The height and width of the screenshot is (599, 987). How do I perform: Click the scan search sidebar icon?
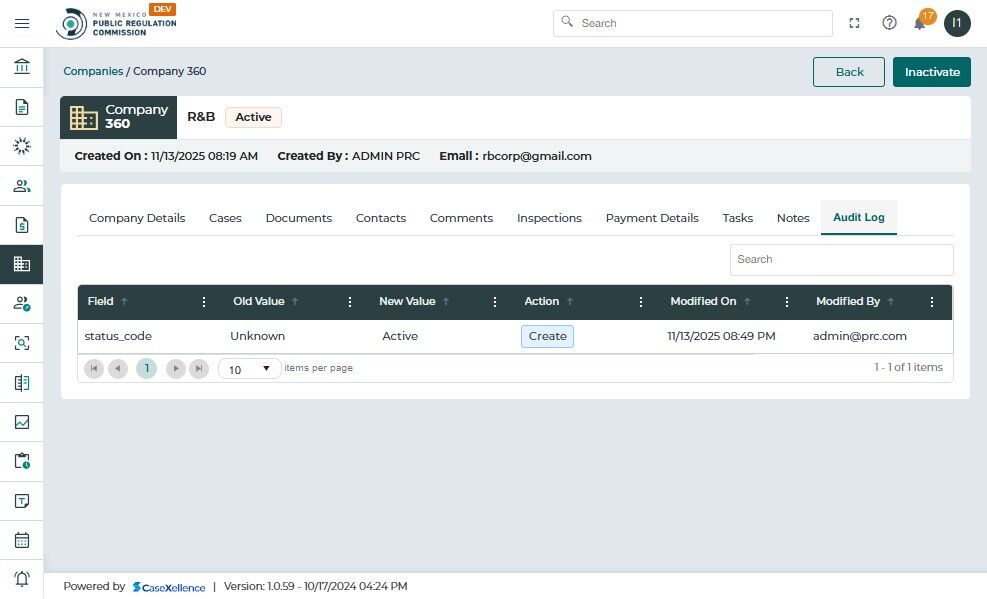(22, 343)
